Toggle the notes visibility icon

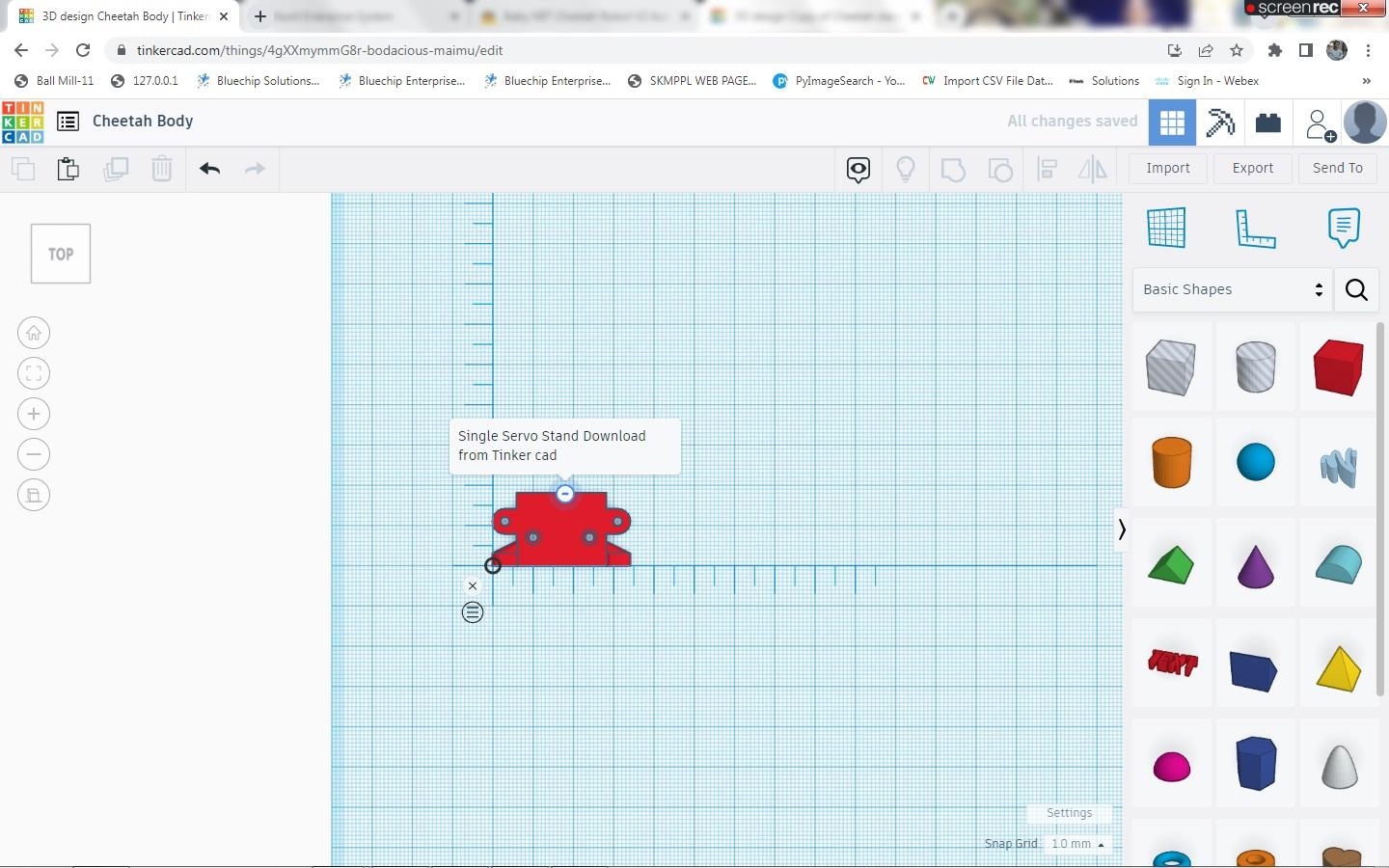[x=858, y=170]
